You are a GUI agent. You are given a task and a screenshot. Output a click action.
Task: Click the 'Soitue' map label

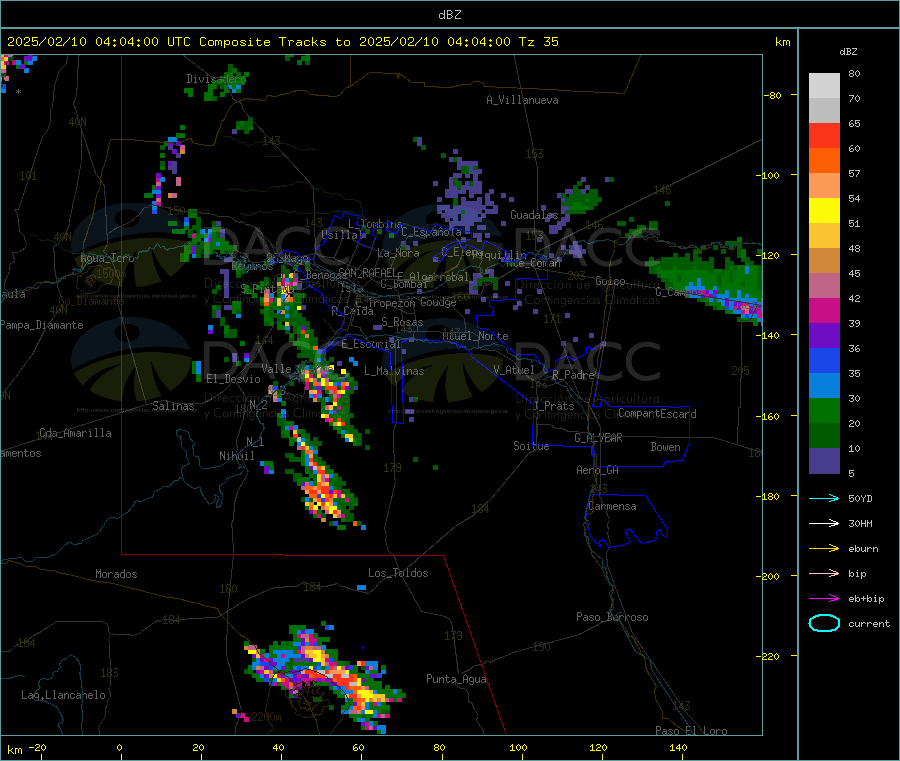click(x=531, y=446)
